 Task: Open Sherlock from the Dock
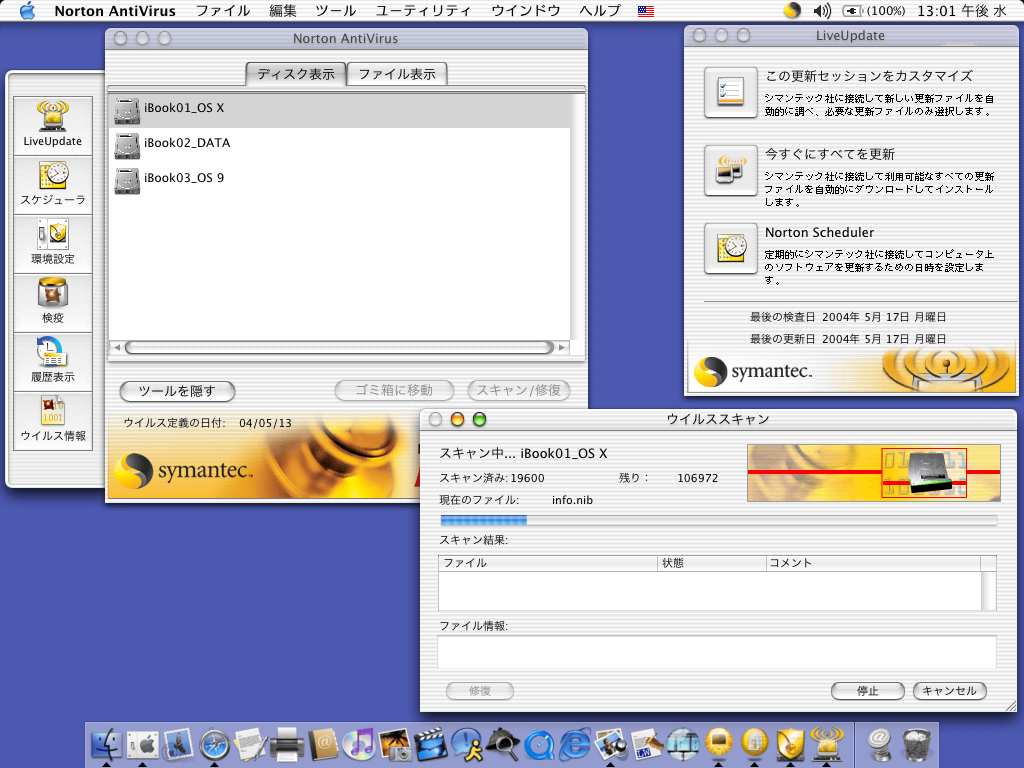click(503, 744)
